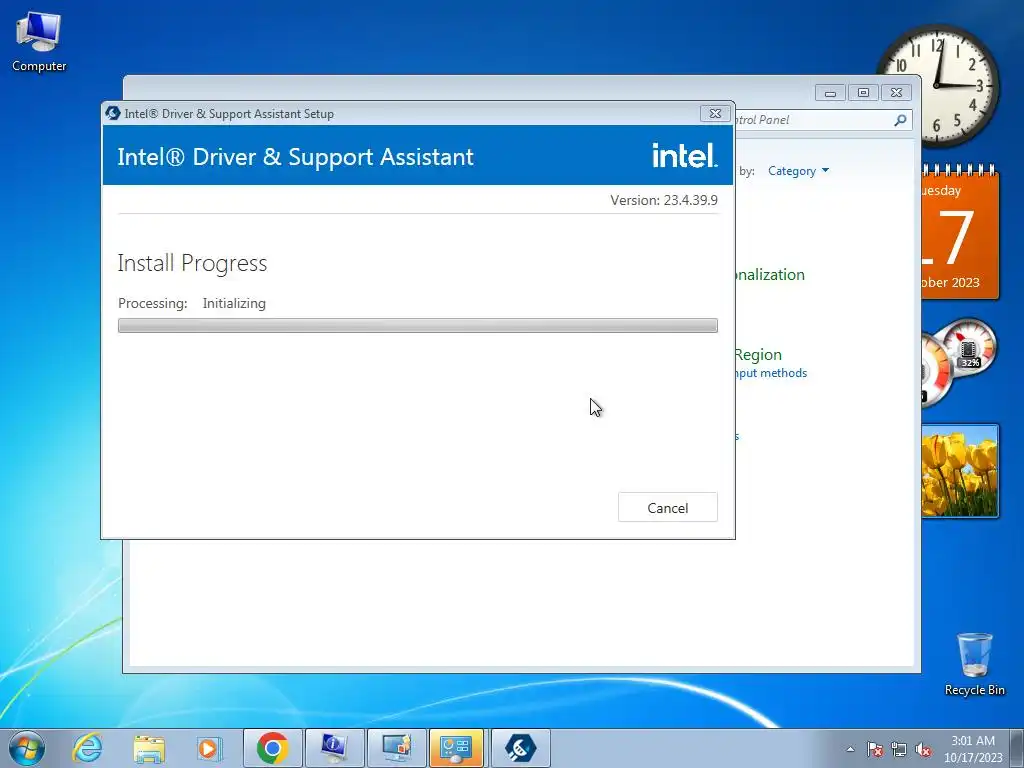This screenshot has width=1024, height=768.
Task: Close the Control Panel window
Action: (x=897, y=93)
